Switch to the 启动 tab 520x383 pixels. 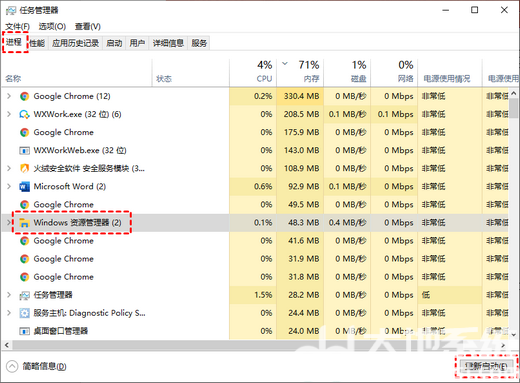click(x=114, y=43)
